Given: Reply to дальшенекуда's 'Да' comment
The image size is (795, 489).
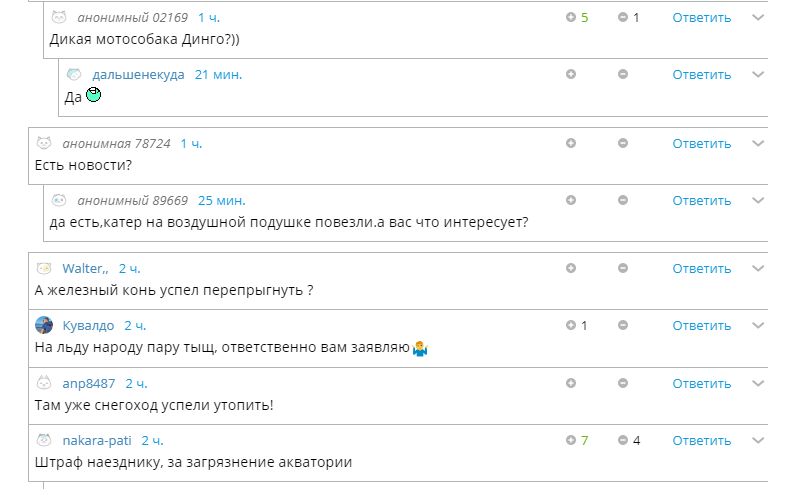Looking at the screenshot, I should [702, 75].
